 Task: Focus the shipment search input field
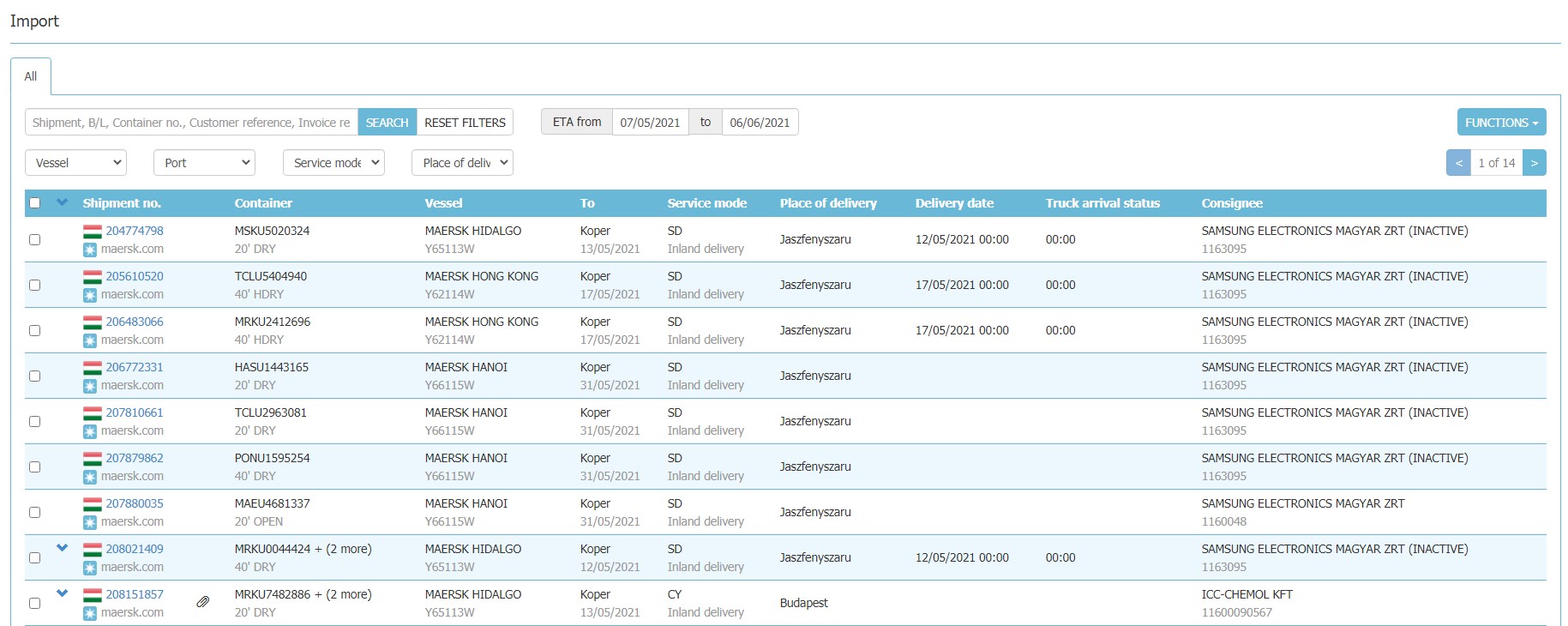[x=191, y=123]
